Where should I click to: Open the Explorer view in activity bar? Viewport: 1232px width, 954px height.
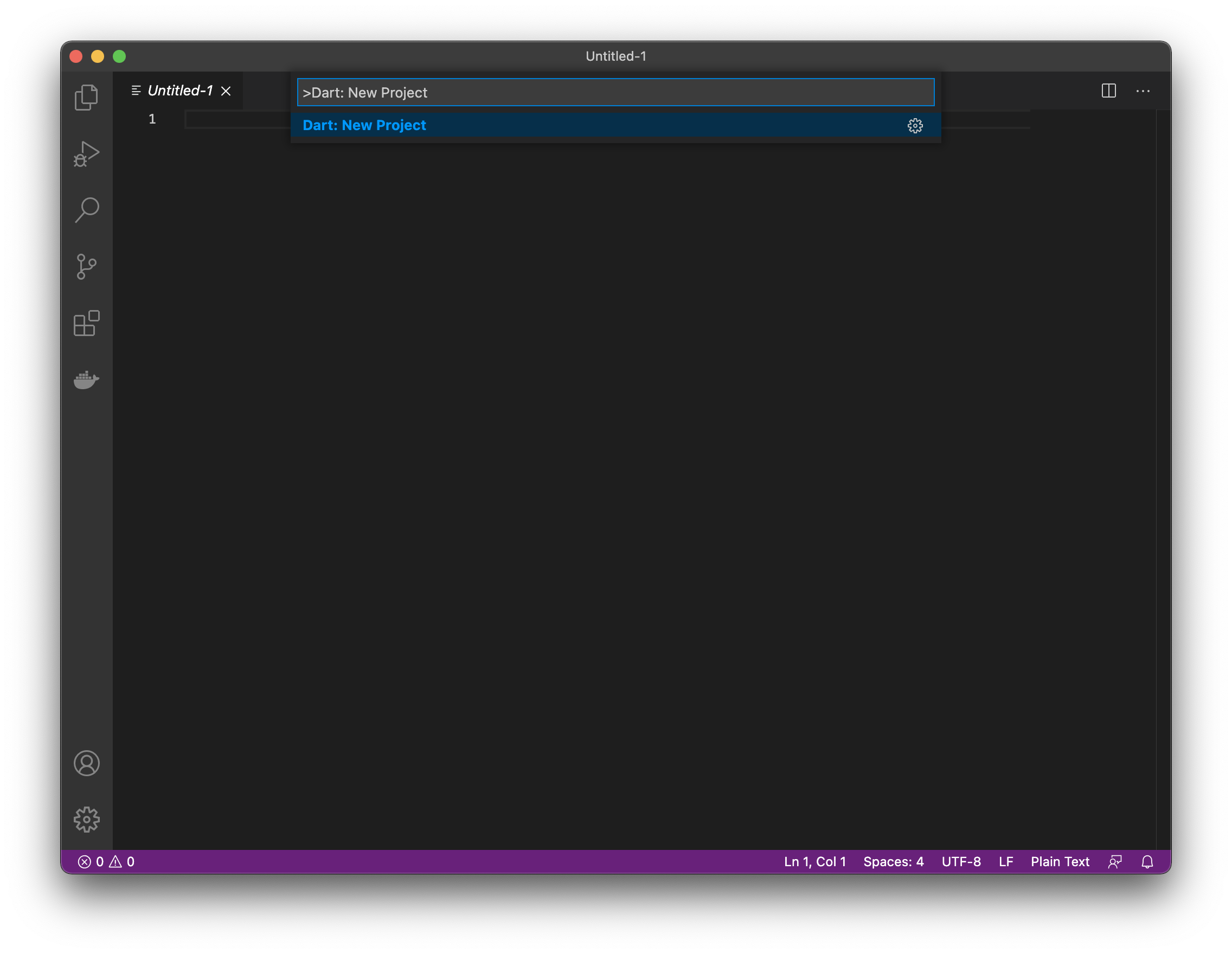coord(86,97)
